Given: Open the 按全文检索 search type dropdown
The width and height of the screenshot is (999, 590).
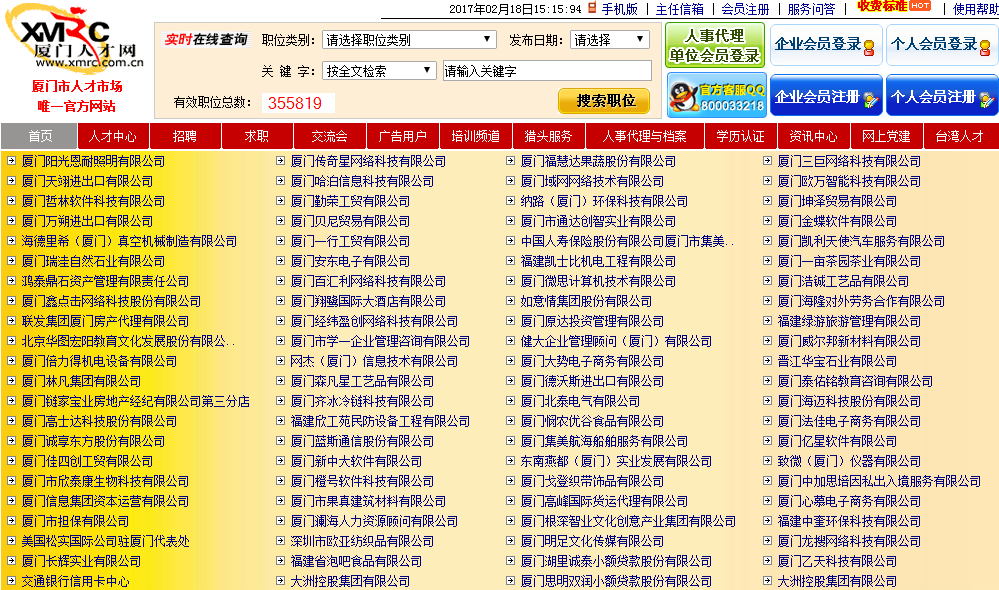Looking at the screenshot, I should coord(379,71).
